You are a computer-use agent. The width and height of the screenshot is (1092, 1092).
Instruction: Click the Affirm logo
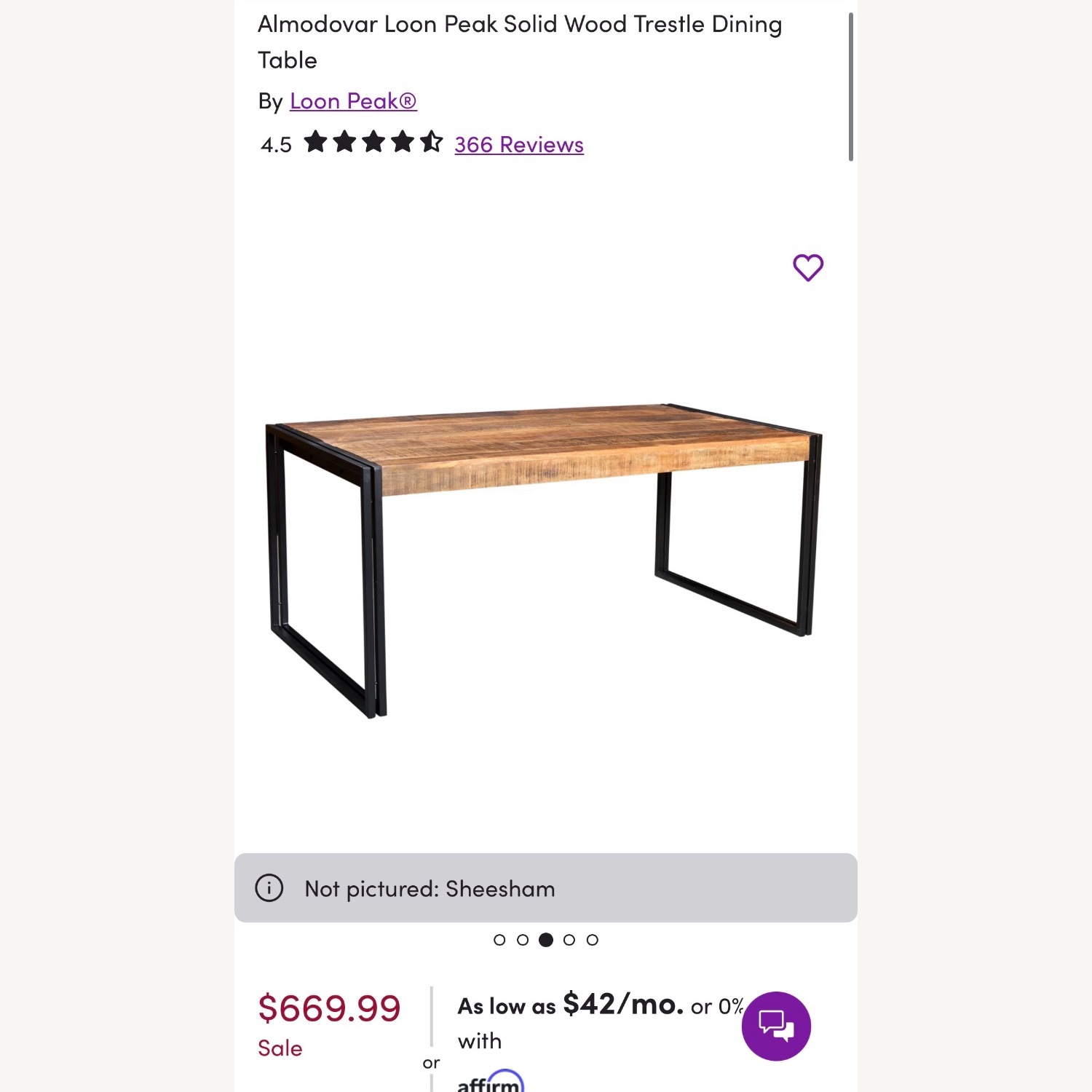coord(489,1083)
